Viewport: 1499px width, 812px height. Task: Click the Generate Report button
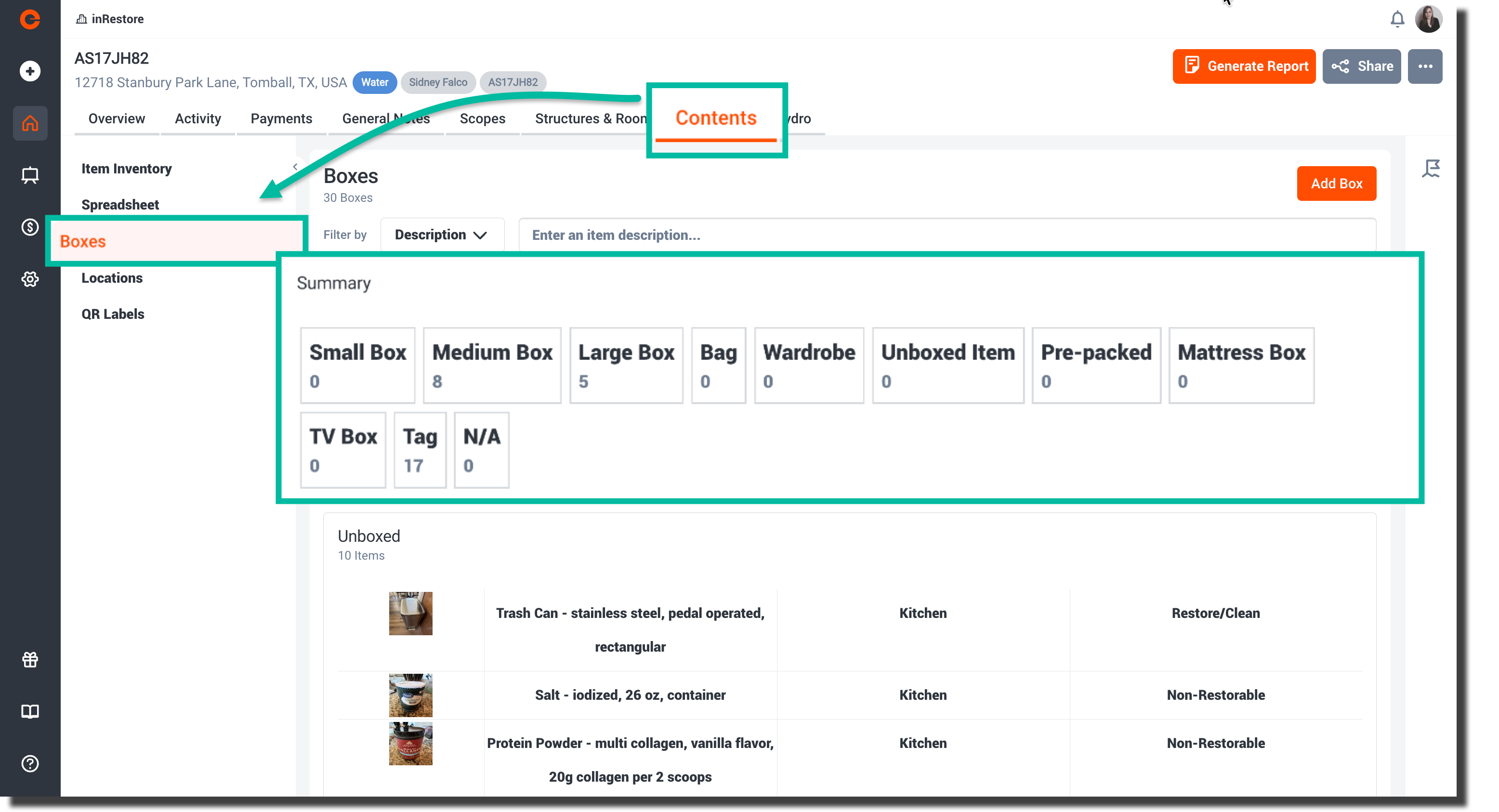(x=1244, y=66)
